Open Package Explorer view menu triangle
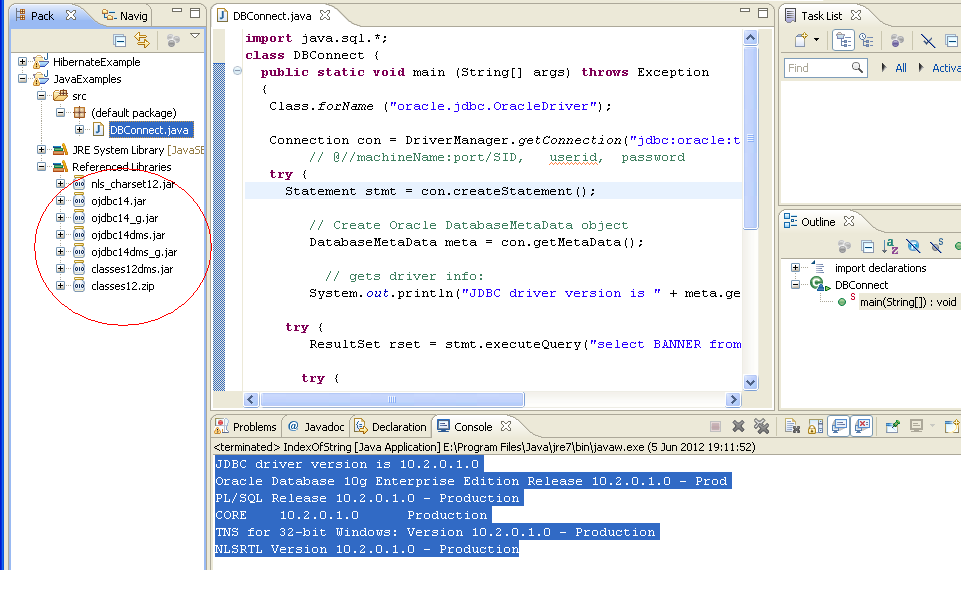 point(195,36)
